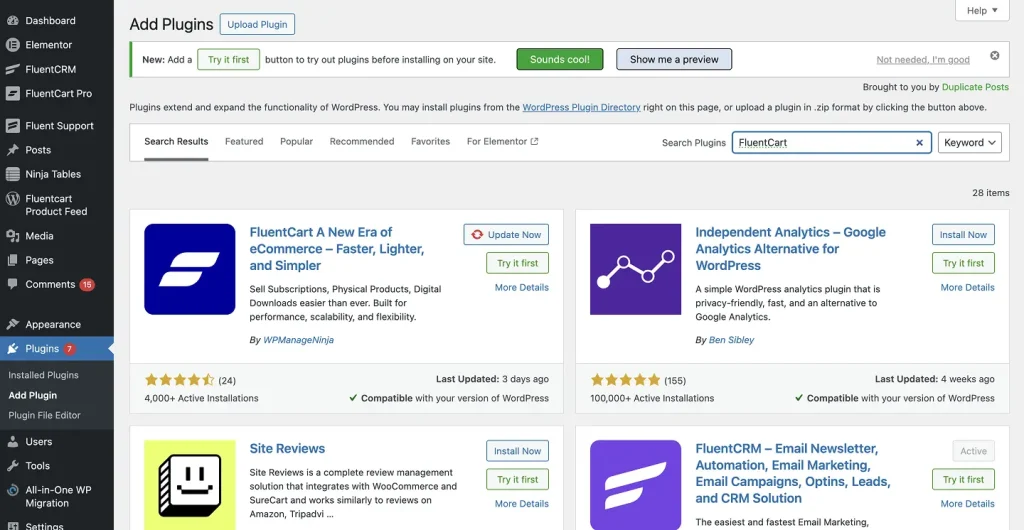Open More Details for FluentCRM plugin
The width and height of the screenshot is (1024, 530).
tap(968, 503)
